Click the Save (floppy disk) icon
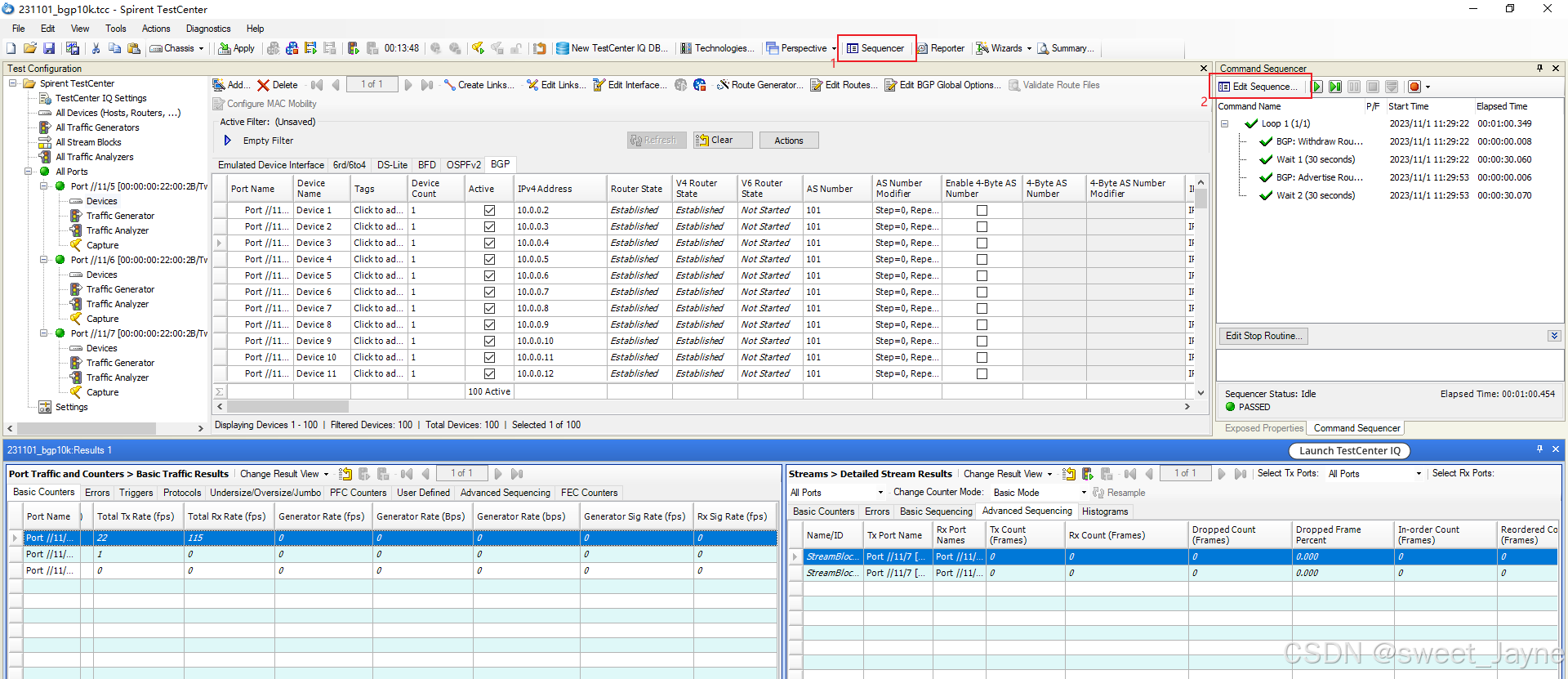The image size is (1568, 679). tap(49, 48)
